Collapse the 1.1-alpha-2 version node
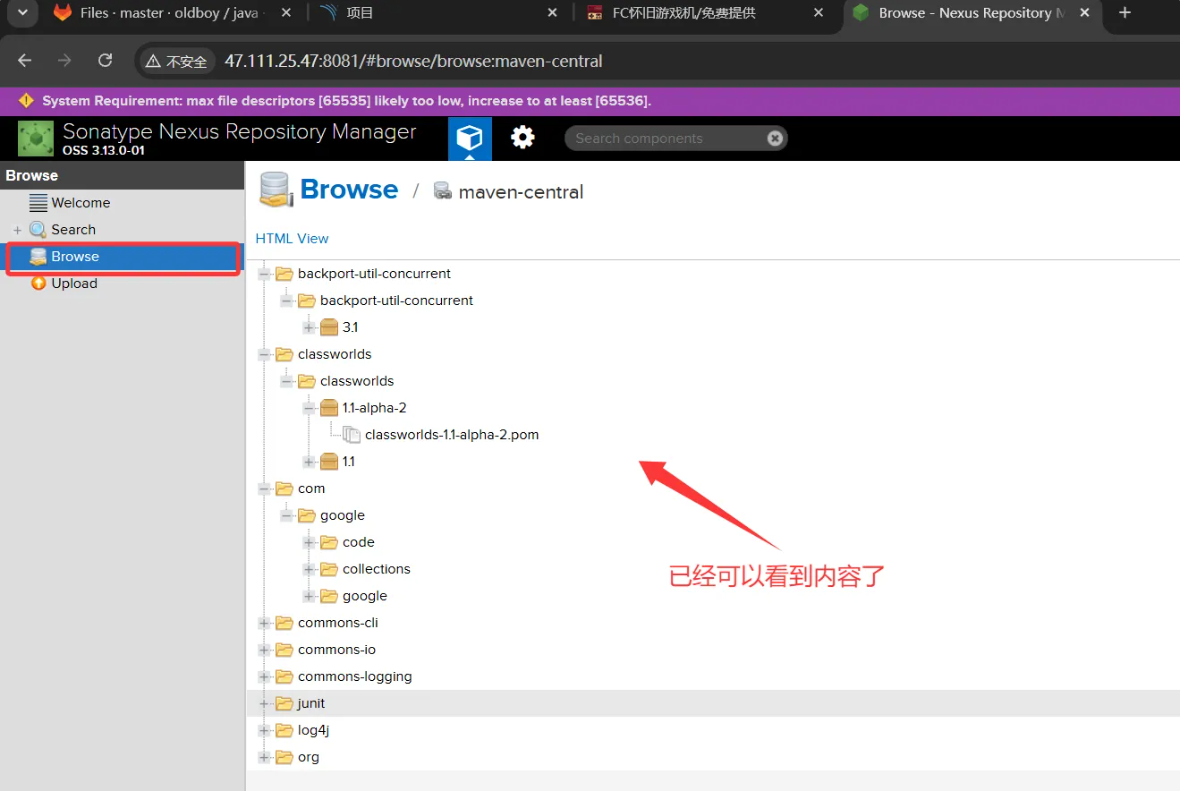This screenshot has width=1182, height=791. pos(308,408)
